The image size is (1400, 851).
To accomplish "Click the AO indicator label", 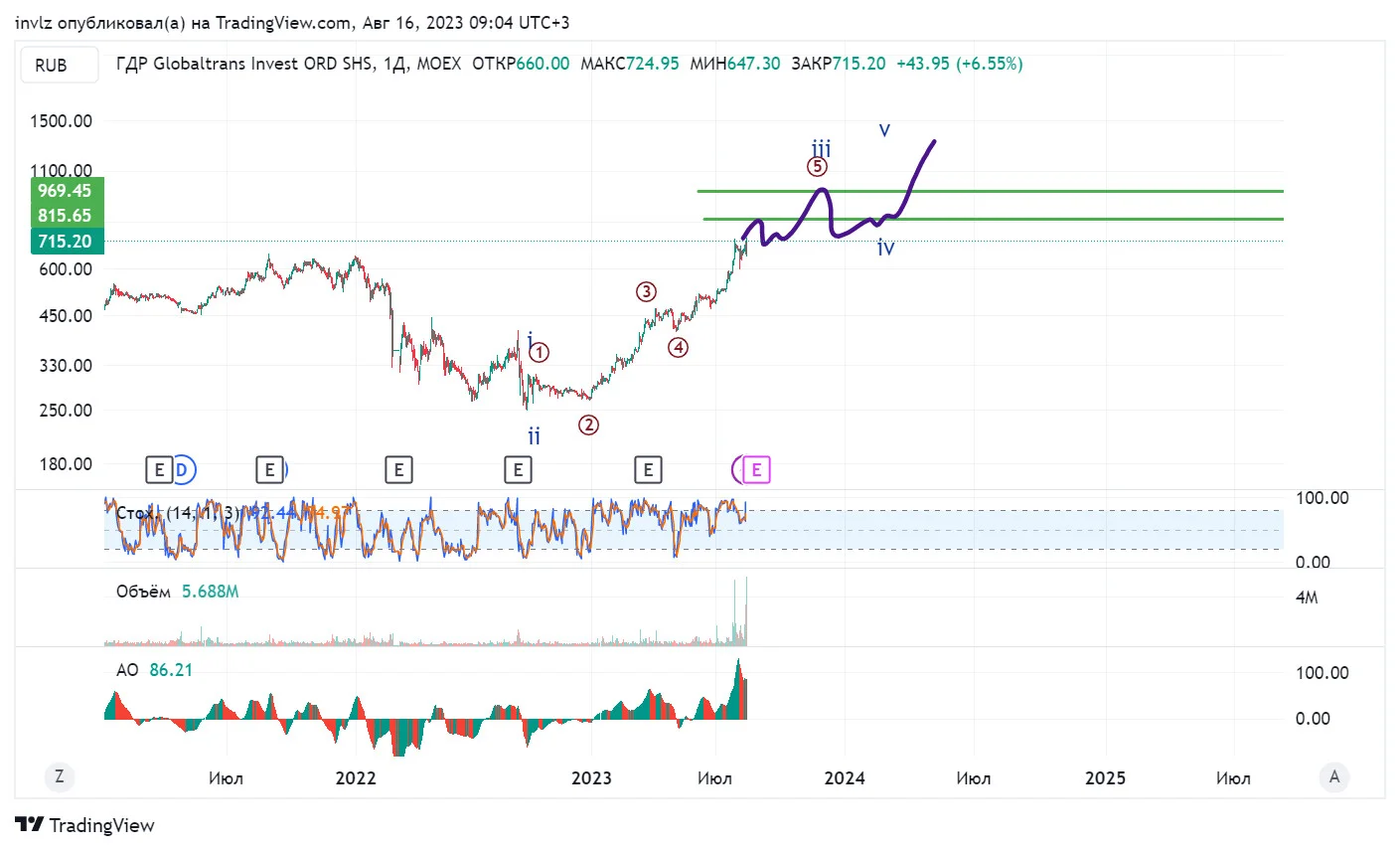I will (x=127, y=670).
